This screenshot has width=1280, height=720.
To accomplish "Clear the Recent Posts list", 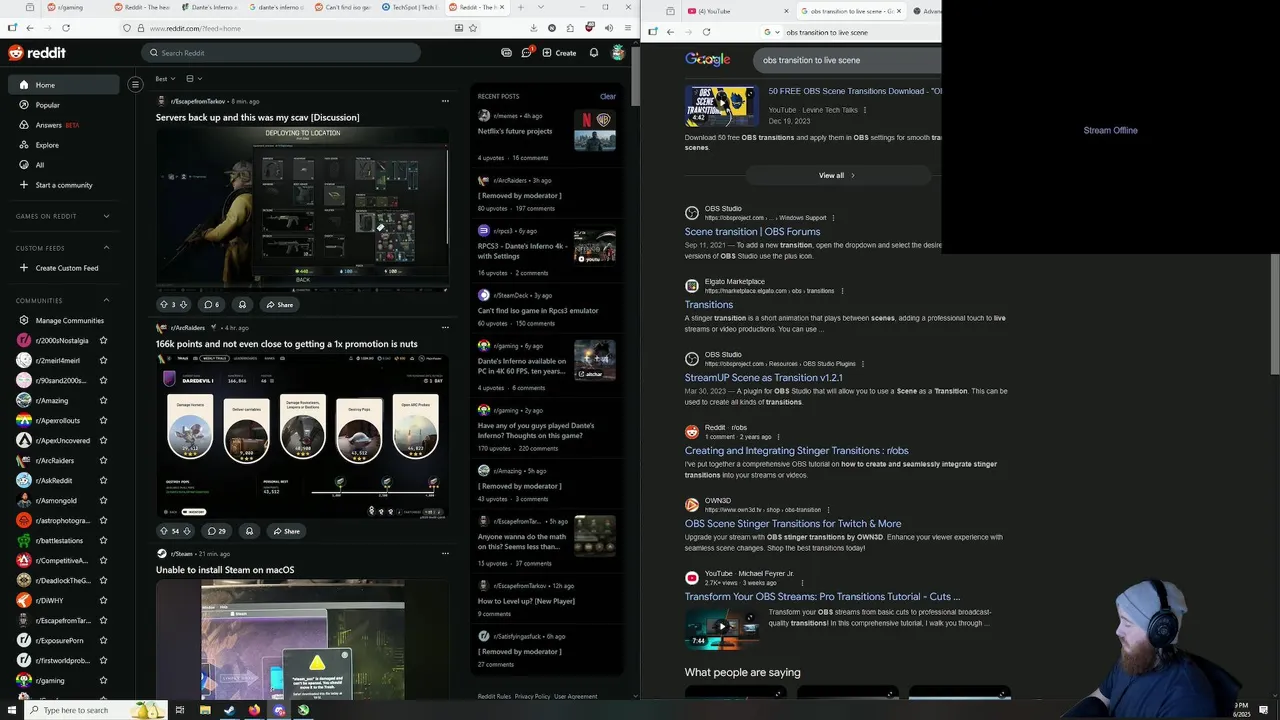I will (x=608, y=96).
